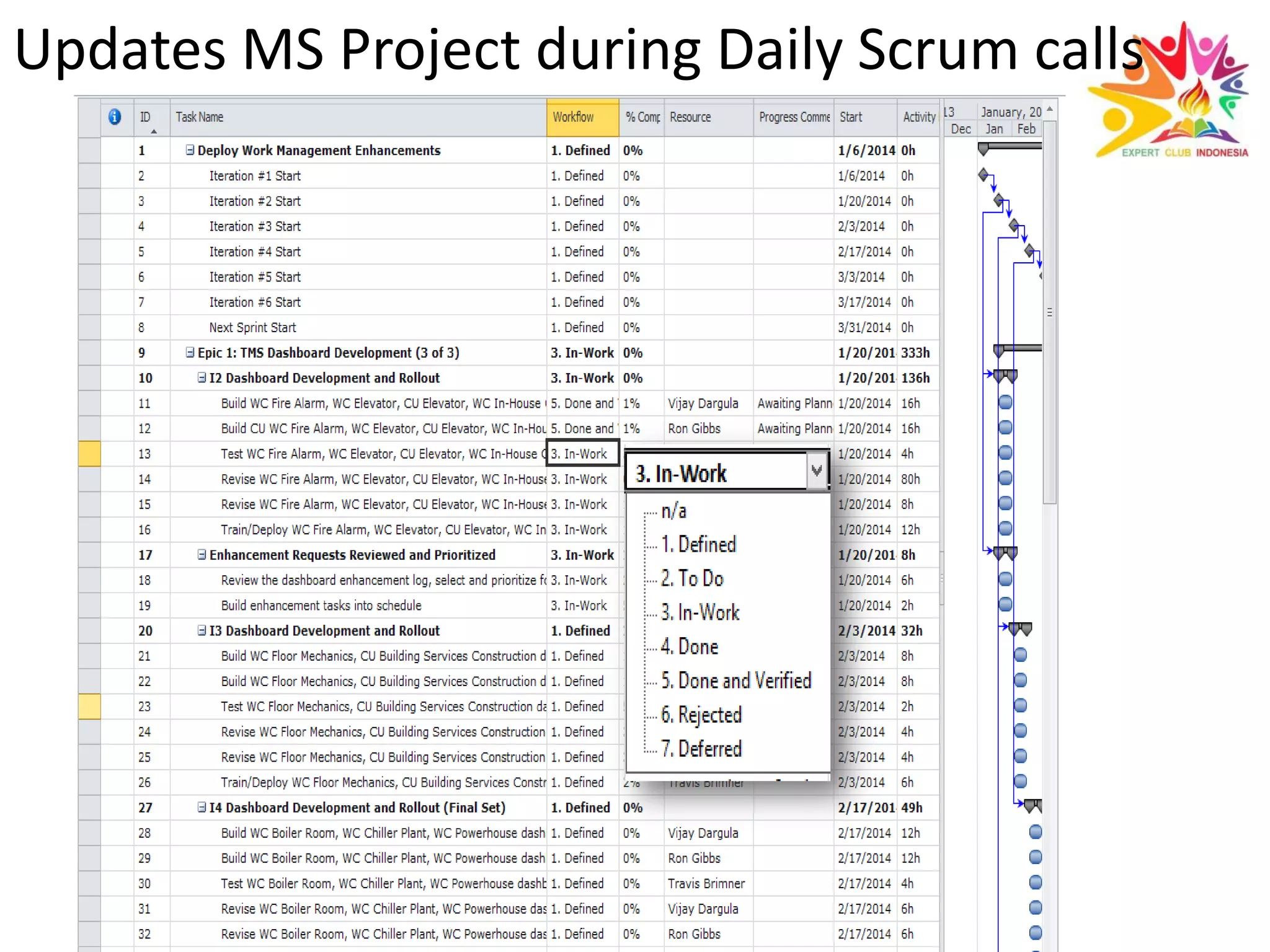Click milestone diamond for Iteration #4 Start

(1029, 251)
